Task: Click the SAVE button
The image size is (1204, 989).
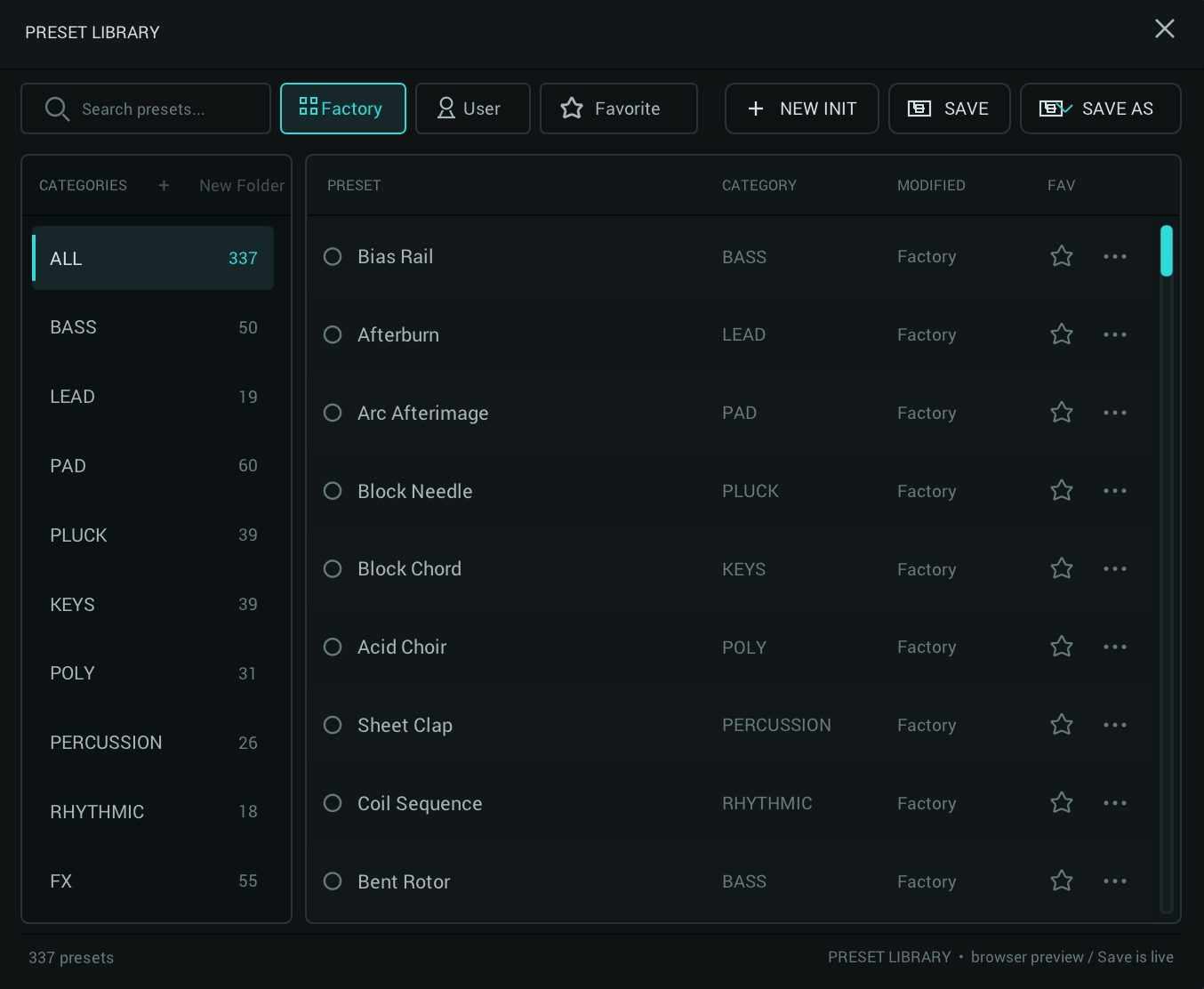Action: pyautogui.click(x=950, y=109)
